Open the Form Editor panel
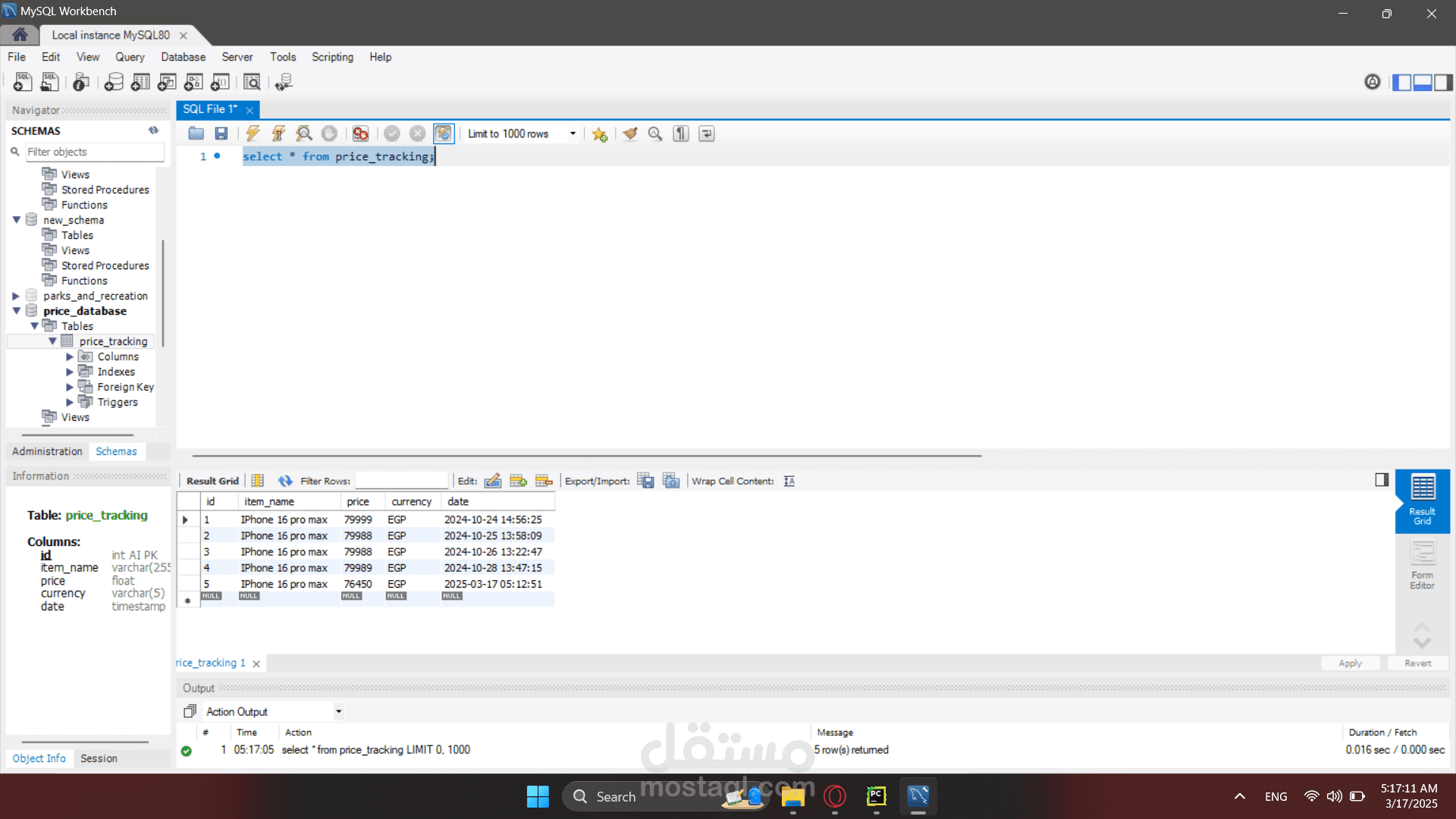1456x819 pixels. (1423, 566)
